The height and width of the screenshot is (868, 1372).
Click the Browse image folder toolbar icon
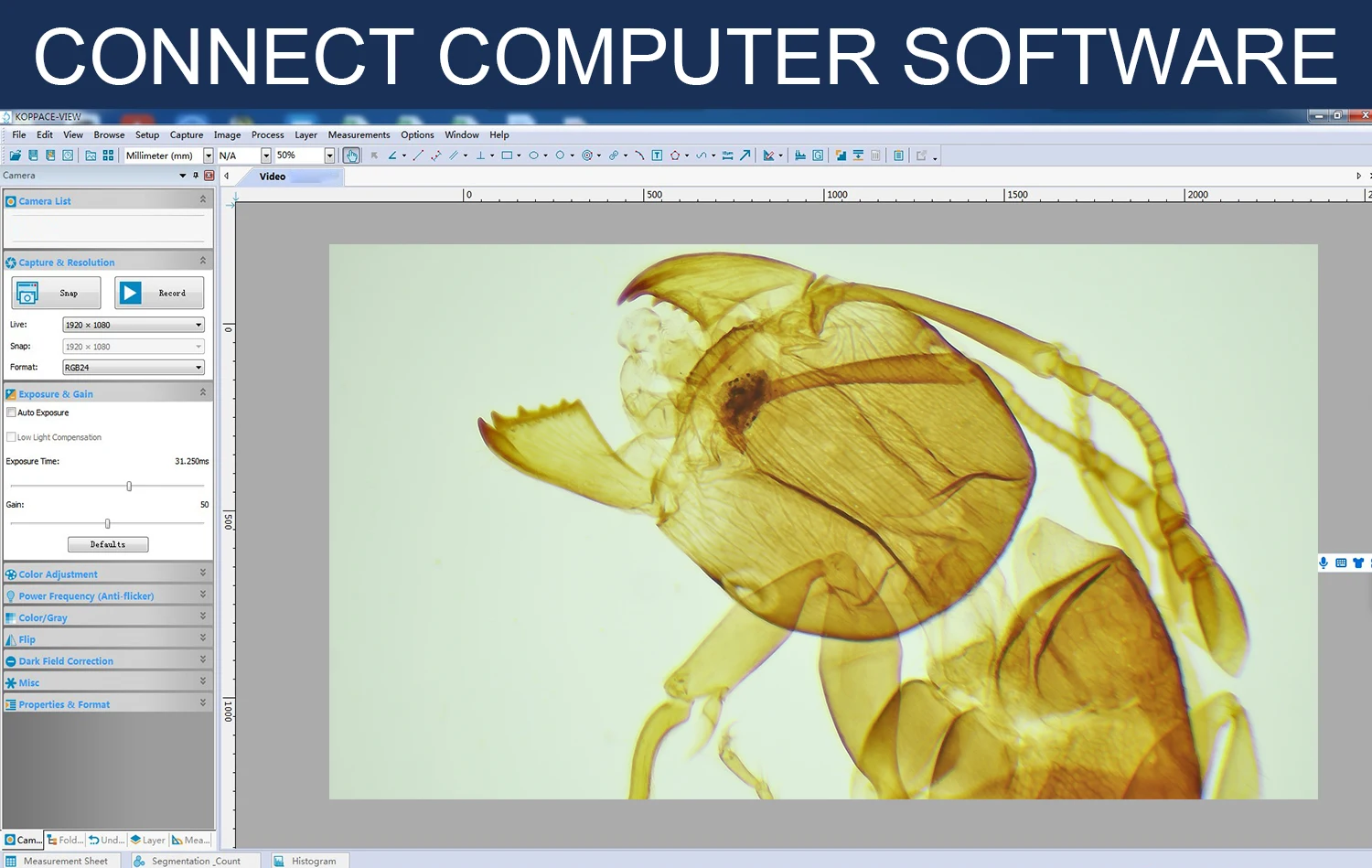pos(91,155)
